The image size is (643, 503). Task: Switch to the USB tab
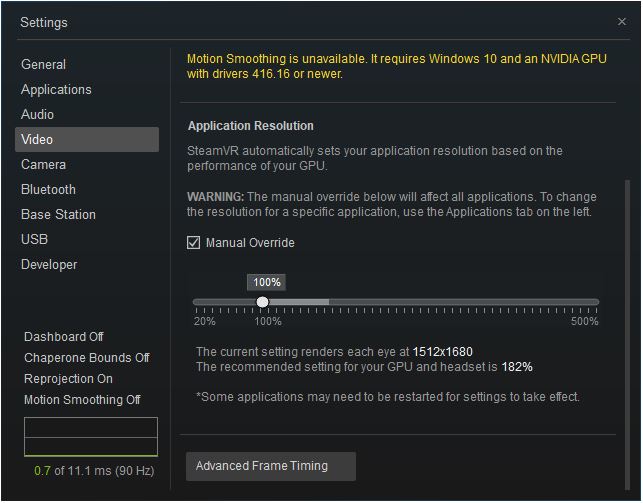(x=34, y=239)
